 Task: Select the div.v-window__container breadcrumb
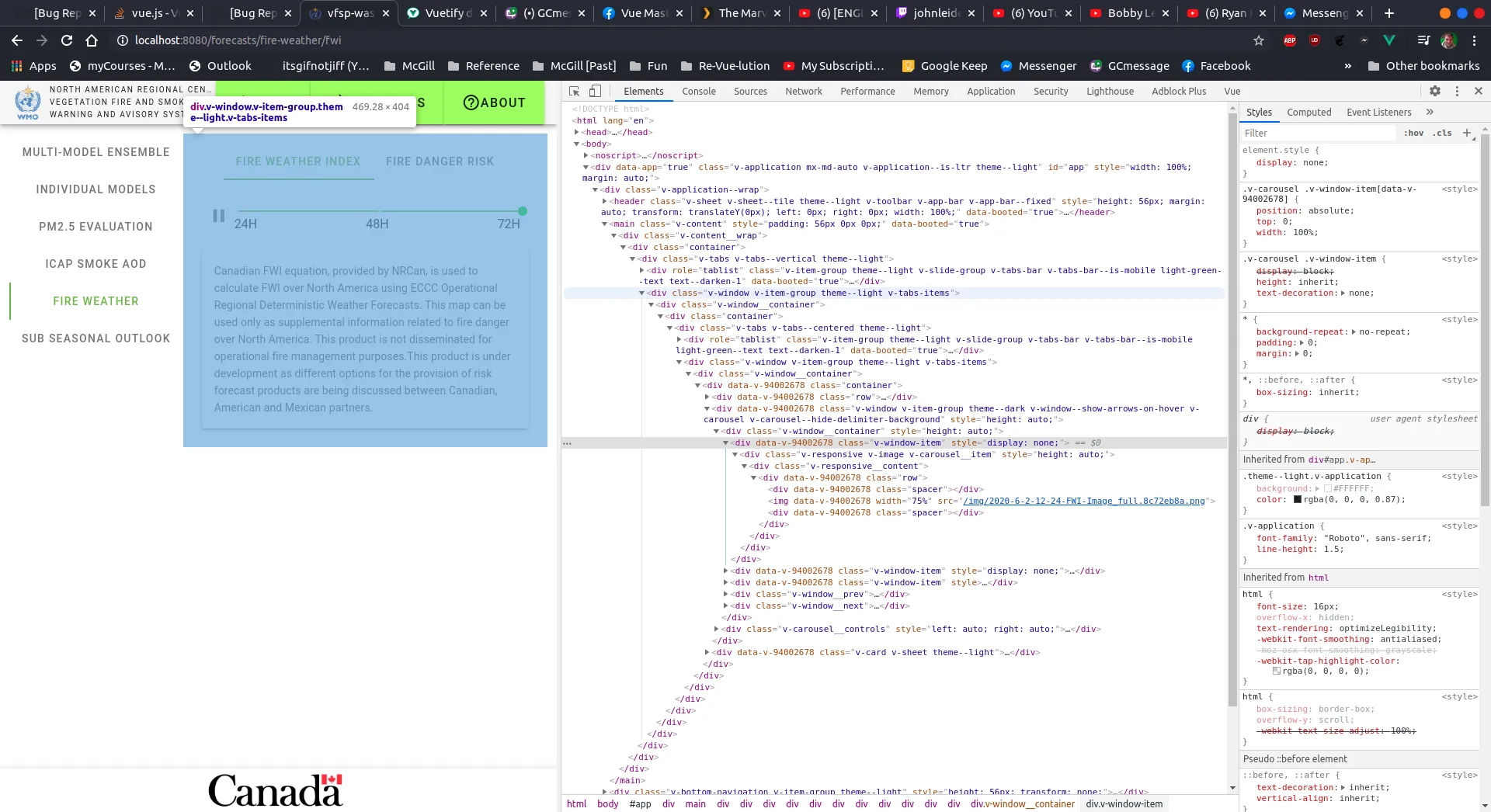click(x=1022, y=803)
